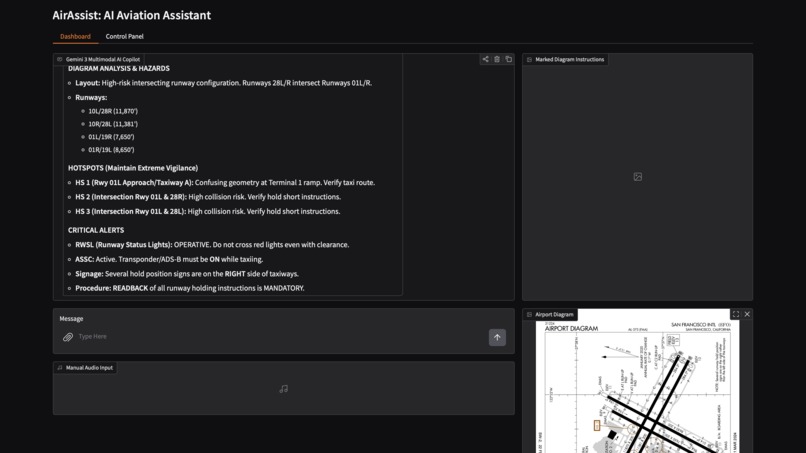Viewport: 806px width, 453px height.
Task: Click the CRITICAL ALERTS heading
Action: point(96,230)
